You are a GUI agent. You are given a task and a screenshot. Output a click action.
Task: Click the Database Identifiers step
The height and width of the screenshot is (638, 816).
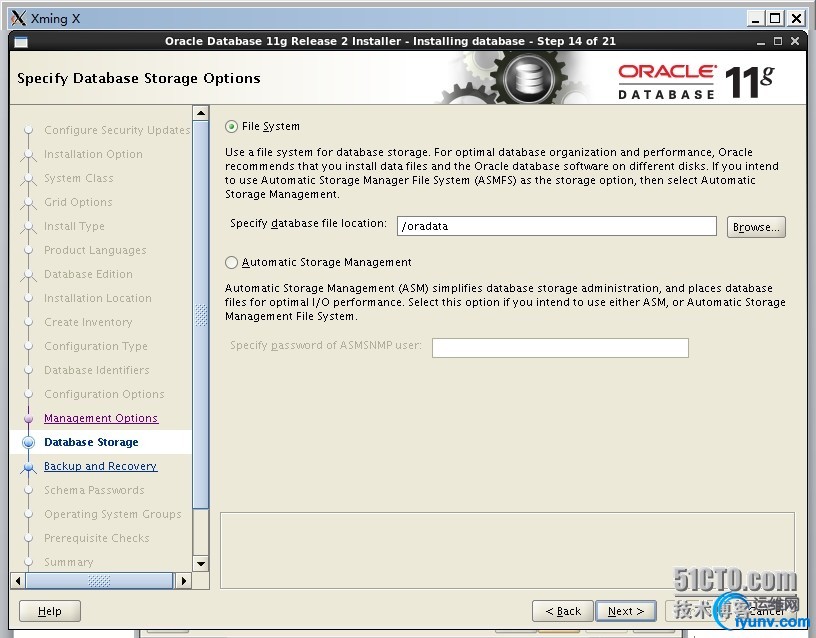pyautogui.click(x=97, y=370)
